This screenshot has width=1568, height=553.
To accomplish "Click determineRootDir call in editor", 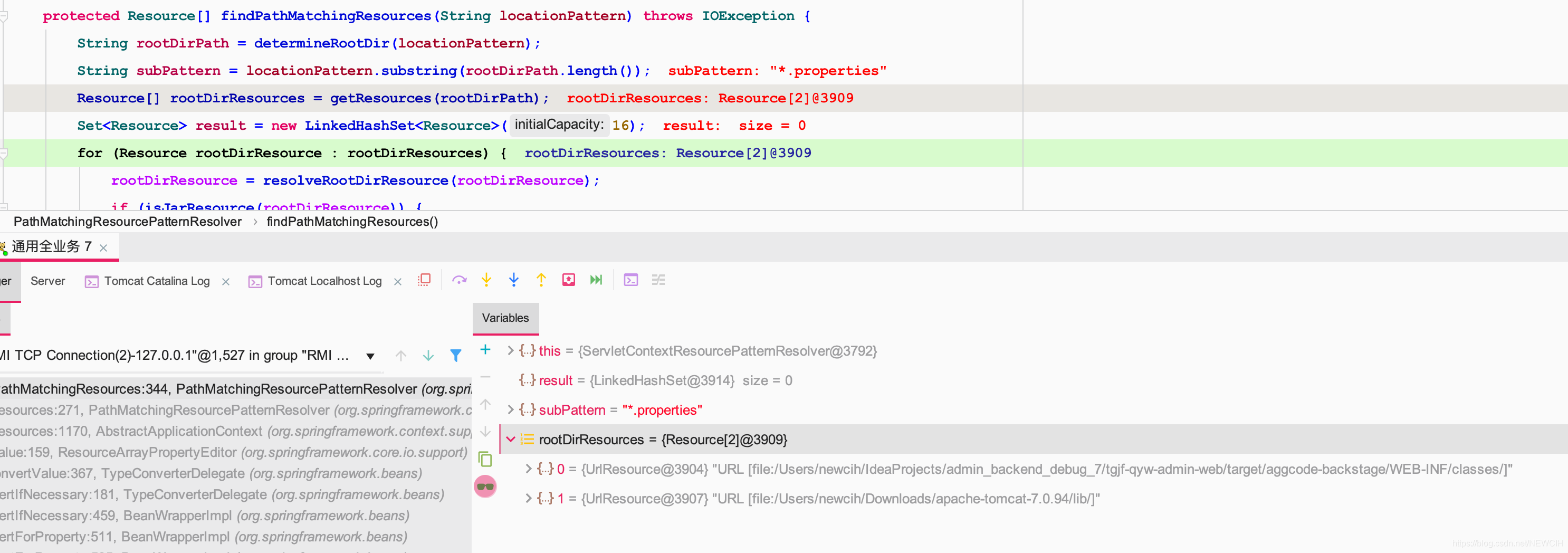I will coord(321,43).
